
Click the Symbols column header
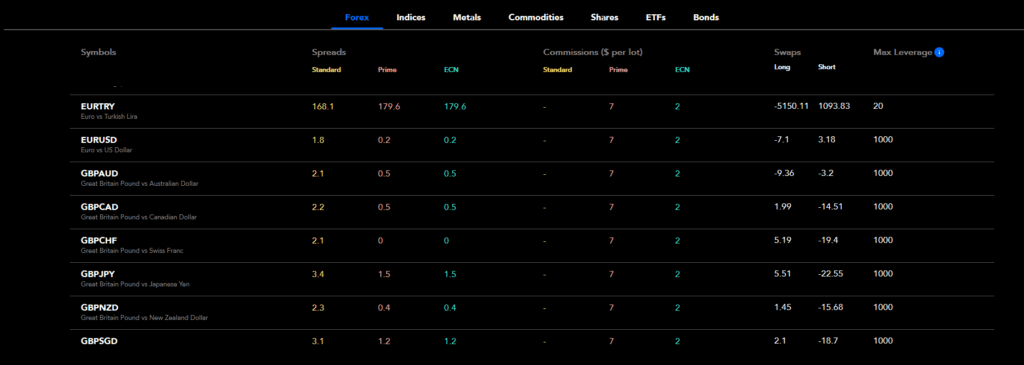coord(99,52)
